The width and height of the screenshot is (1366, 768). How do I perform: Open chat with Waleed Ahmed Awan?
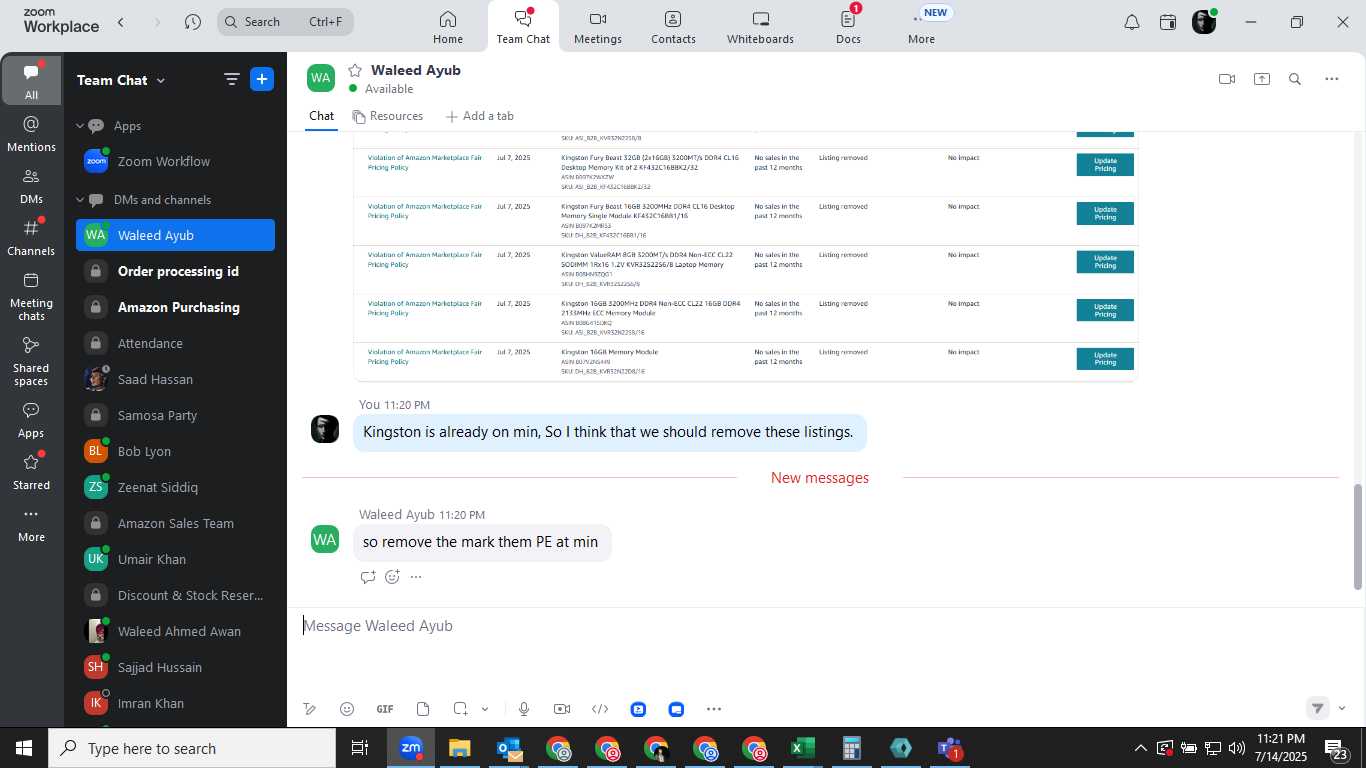pos(175,631)
